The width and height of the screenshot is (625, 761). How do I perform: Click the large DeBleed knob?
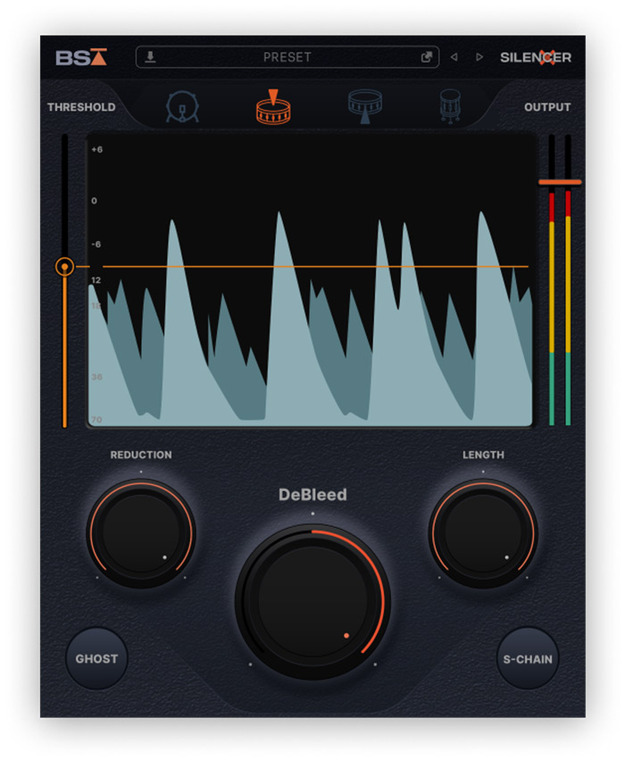[x=312, y=600]
